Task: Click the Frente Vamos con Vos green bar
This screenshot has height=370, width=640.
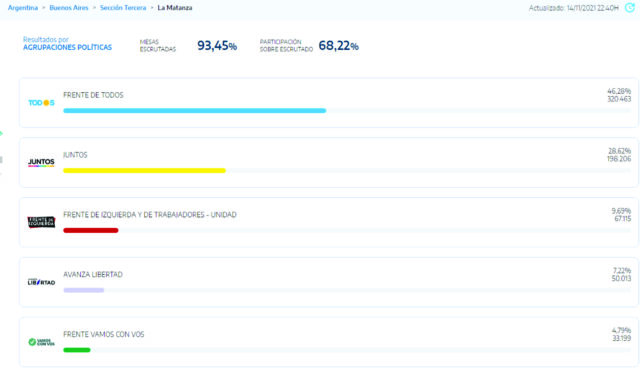Action: point(77,350)
